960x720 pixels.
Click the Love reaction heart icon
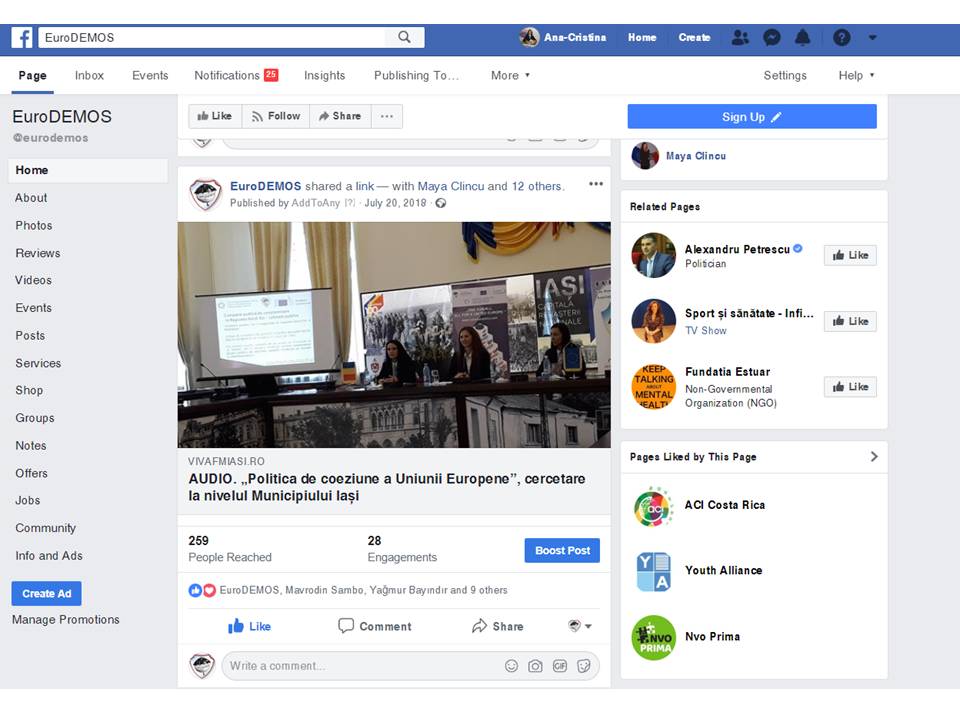point(209,590)
